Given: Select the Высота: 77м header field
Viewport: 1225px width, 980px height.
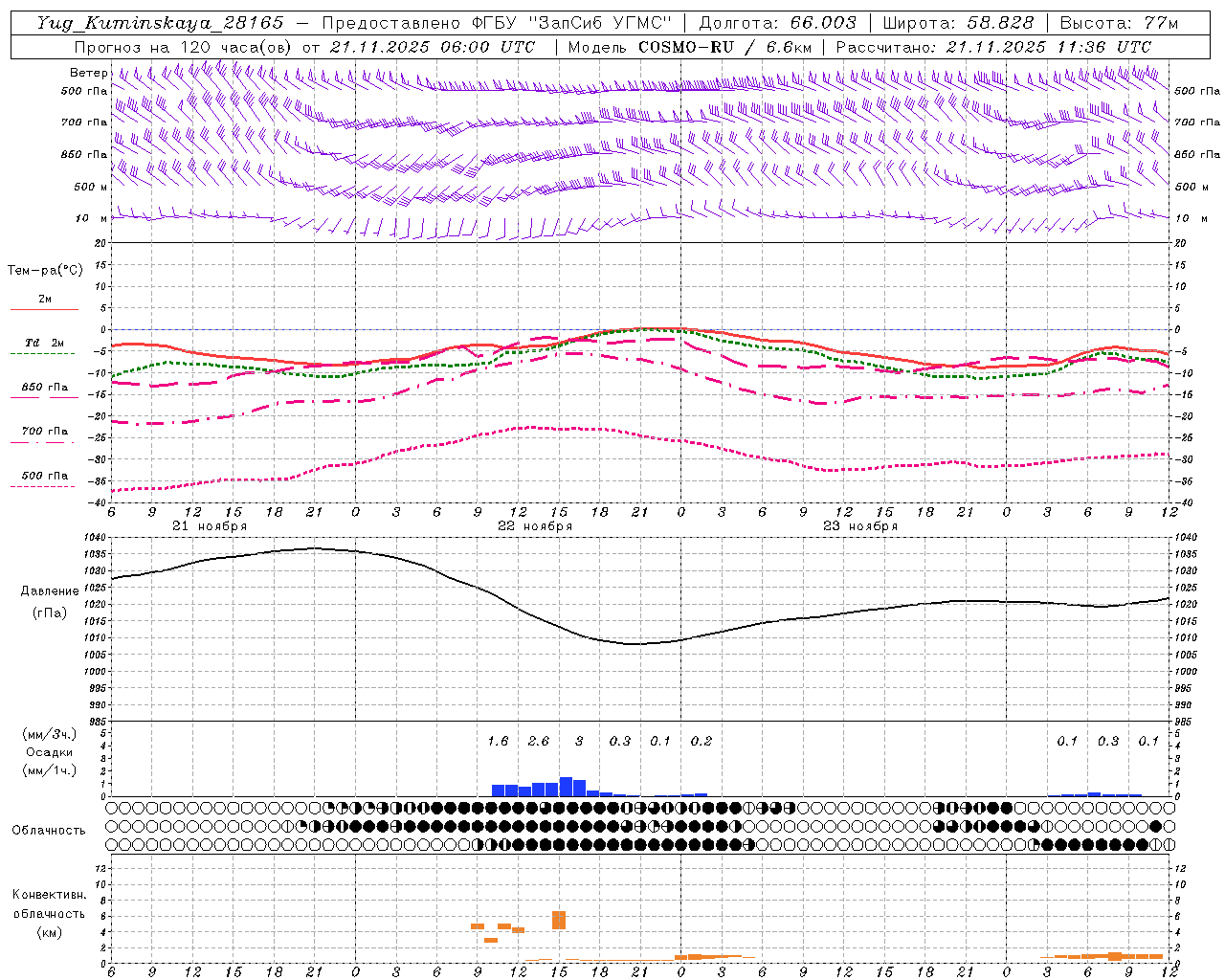Looking at the screenshot, I should pyautogui.click(x=1119, y=23).
